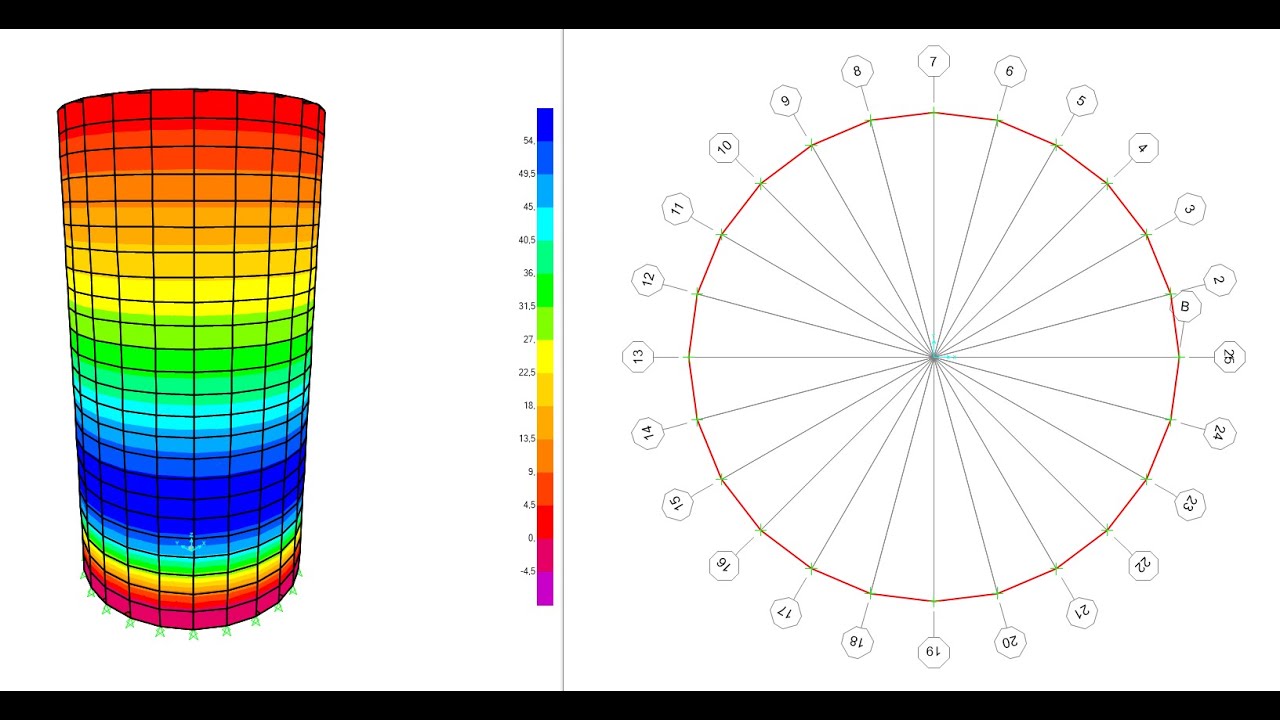Click legend value 22,5
The height and width of the screenshot is (720, 1280).
(526, 372)
